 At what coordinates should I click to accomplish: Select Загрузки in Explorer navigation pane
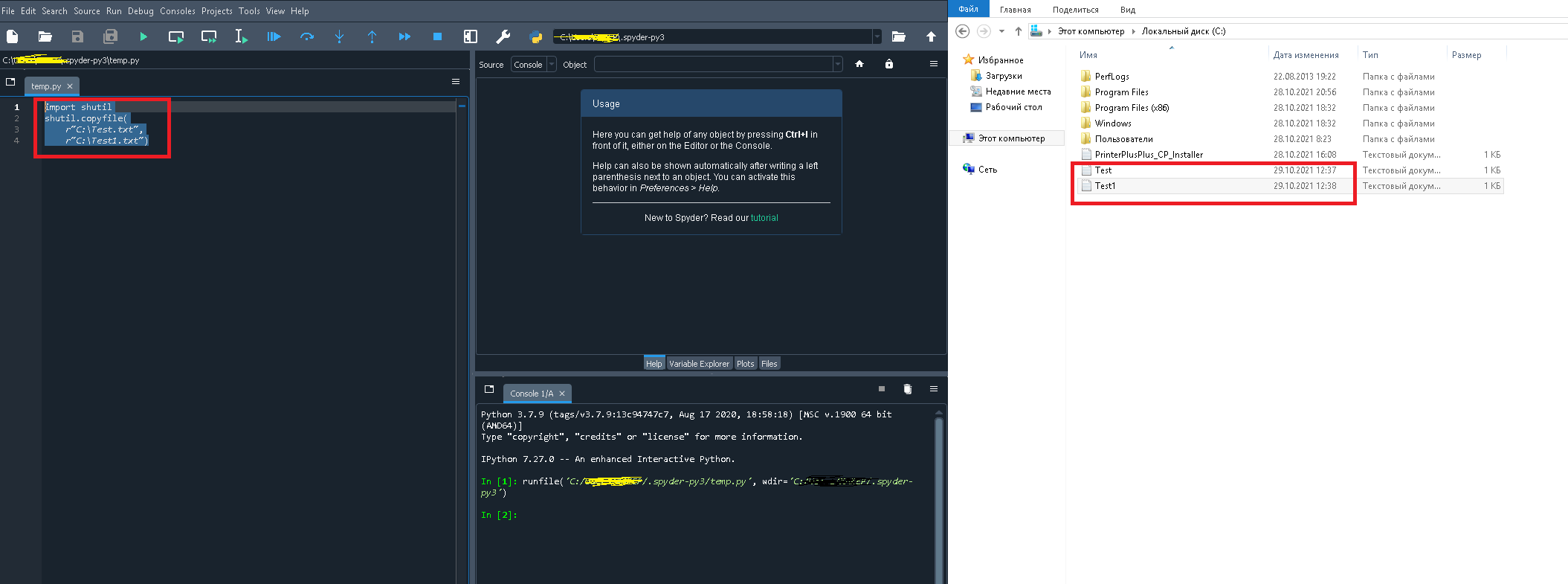click(x=1004, y=76)
